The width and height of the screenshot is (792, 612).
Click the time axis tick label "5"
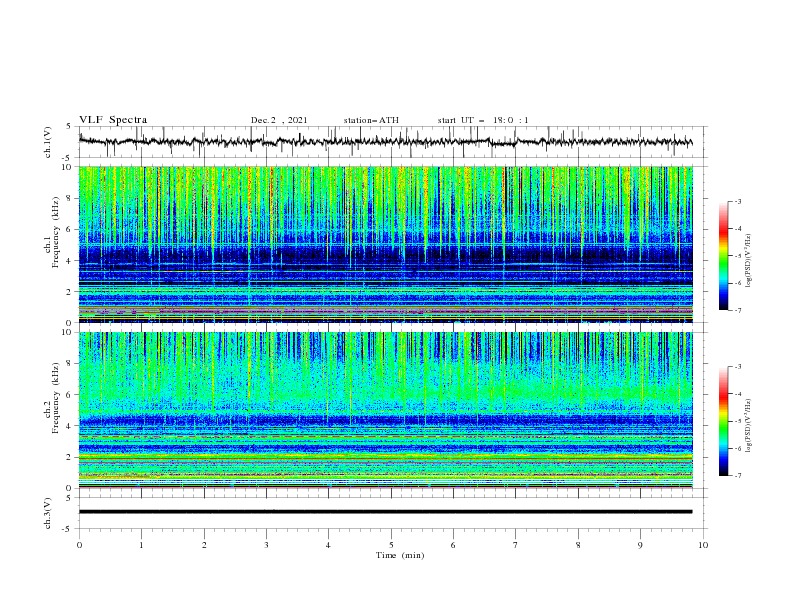pos(391,545)
